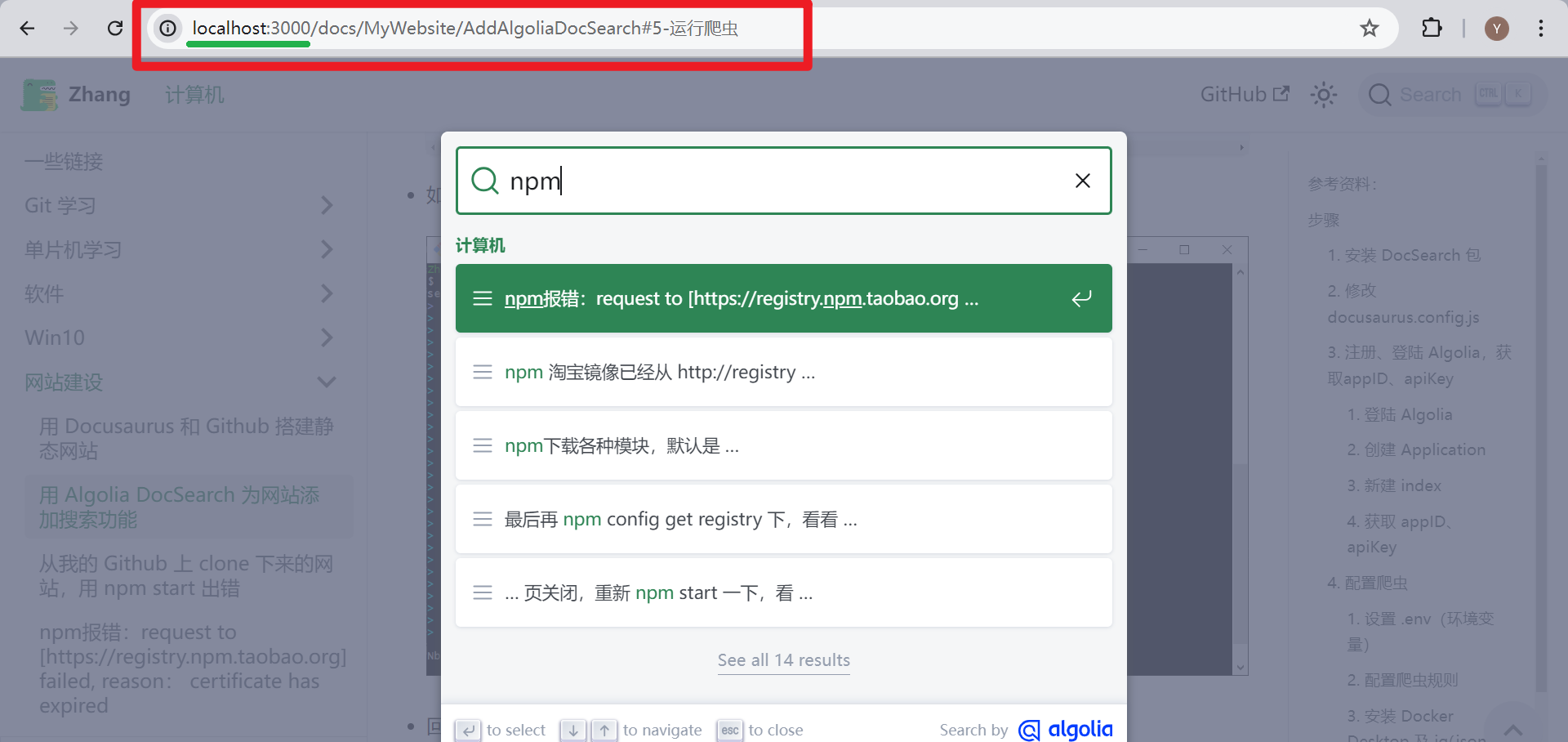Select result npm报错: request to registry.npm.taobao.org
This screenshot has width=1568, height=742.
point(784,298)
